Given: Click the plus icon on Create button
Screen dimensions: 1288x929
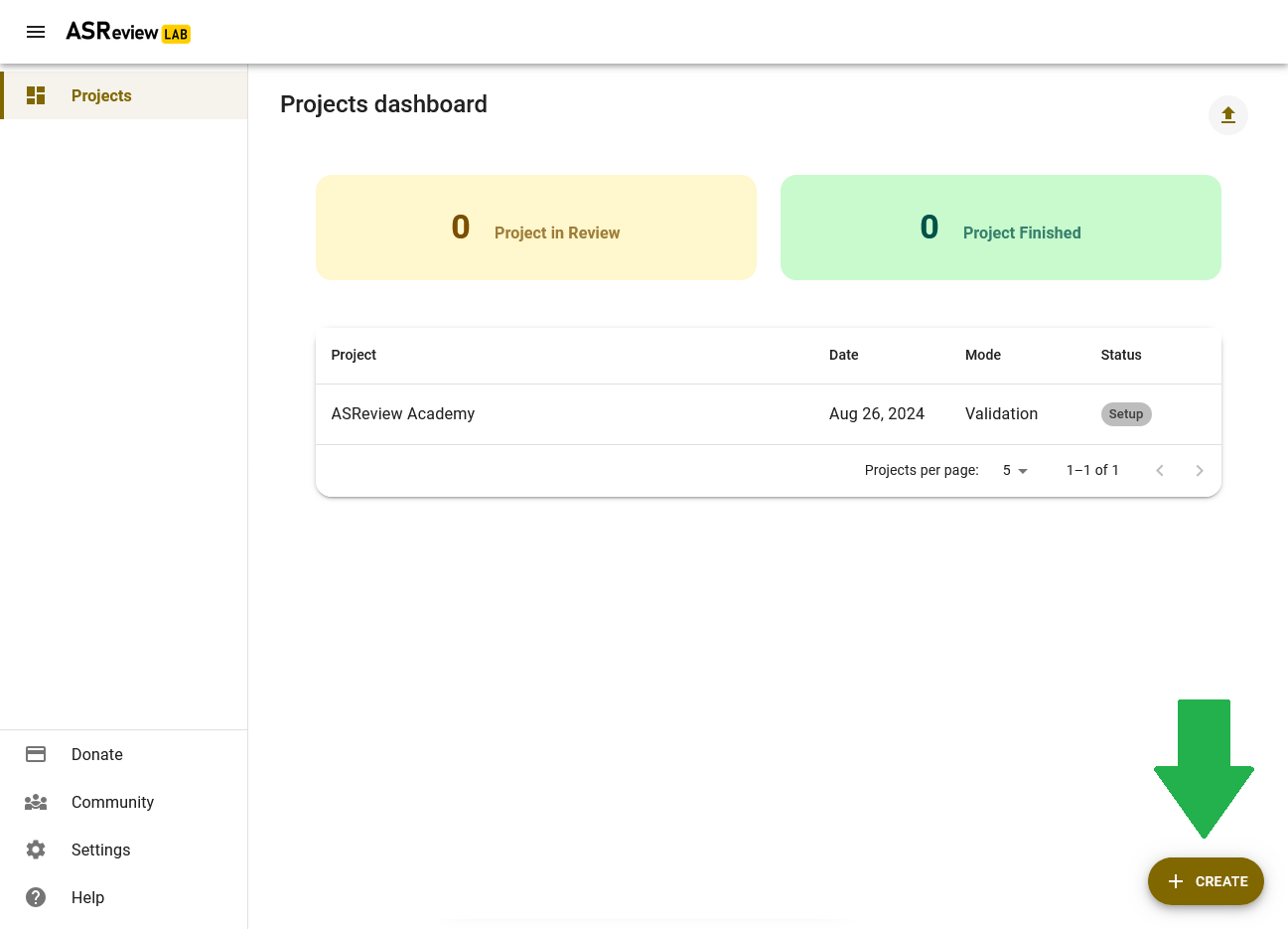Looking at the screenshot, I should tap(1176, 881).
